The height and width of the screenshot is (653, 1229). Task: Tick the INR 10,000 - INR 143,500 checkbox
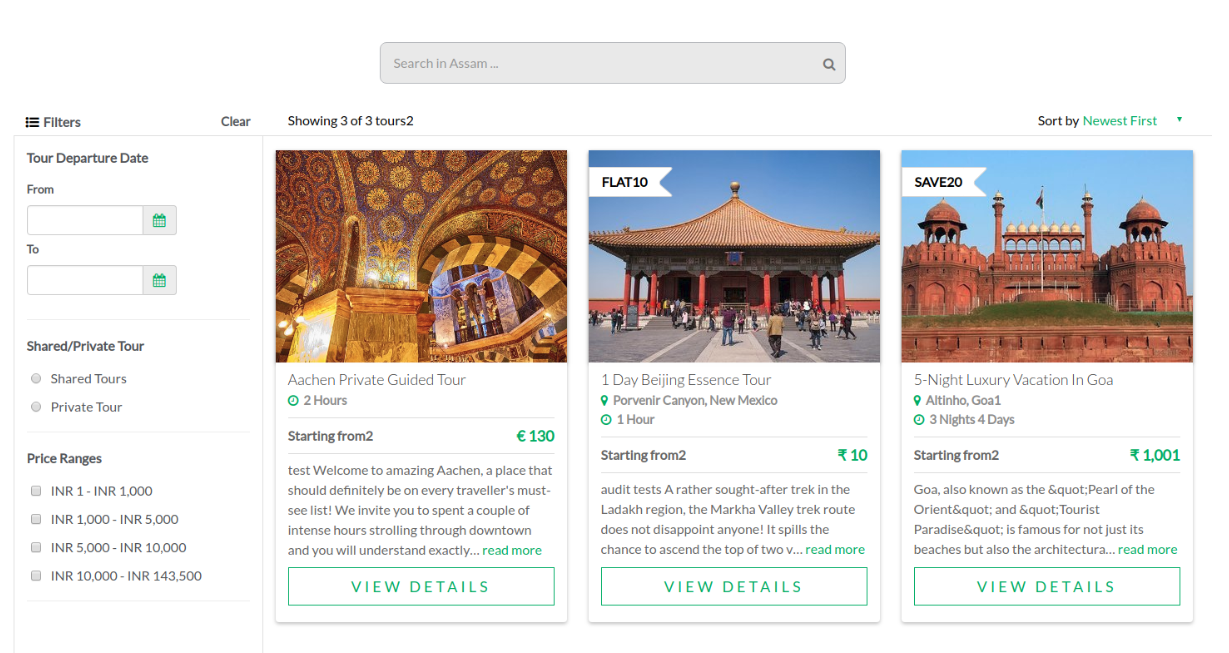37,576
